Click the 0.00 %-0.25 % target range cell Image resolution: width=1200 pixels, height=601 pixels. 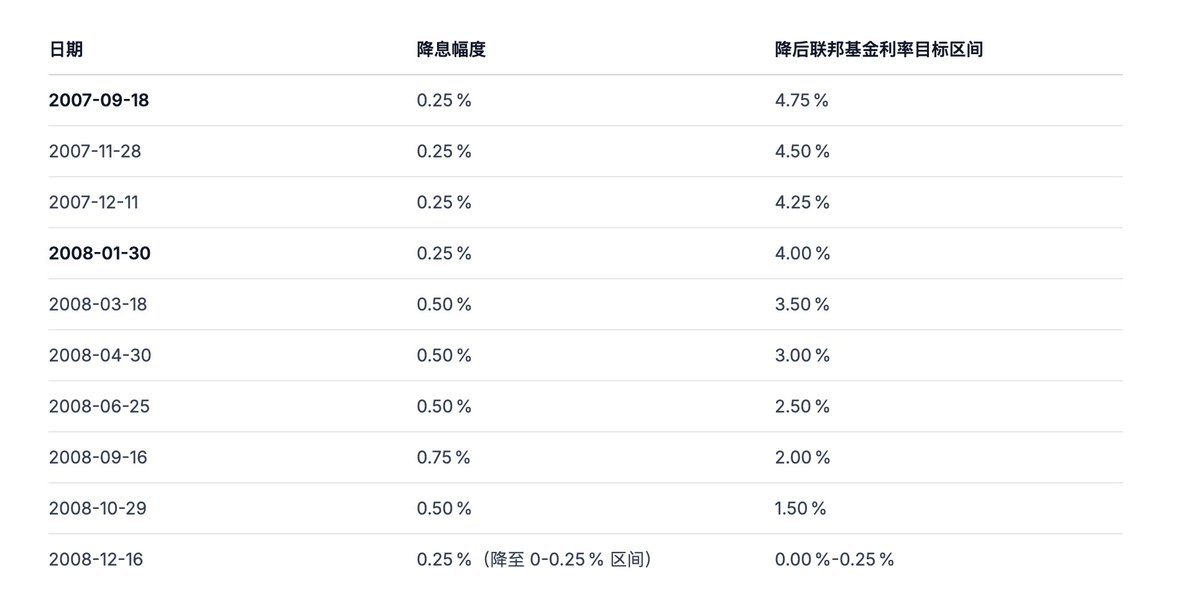click(834, 559)
